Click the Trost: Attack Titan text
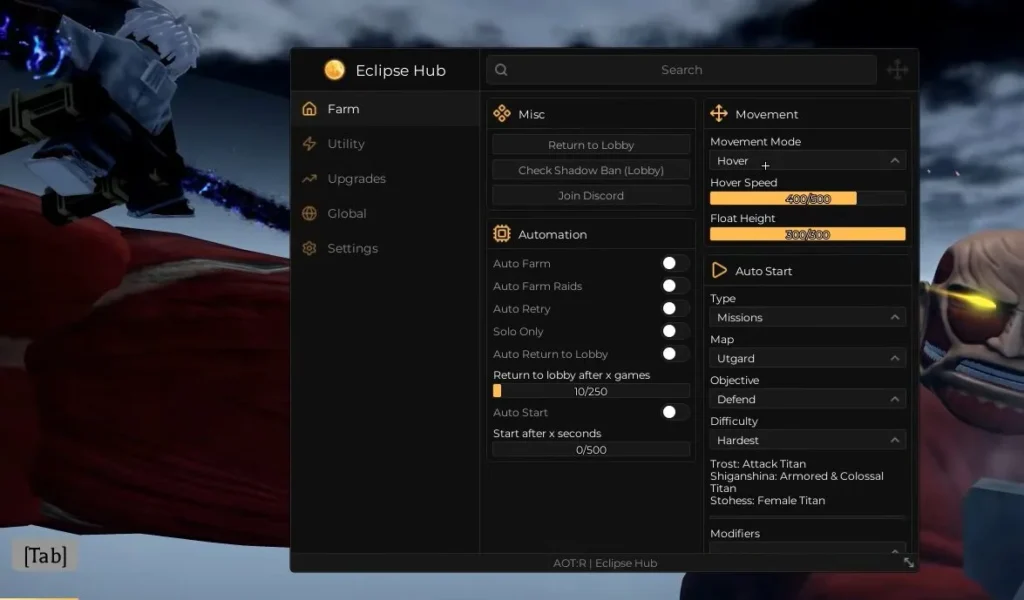This screenshot has height=600, width=1024. click(758, 464)
